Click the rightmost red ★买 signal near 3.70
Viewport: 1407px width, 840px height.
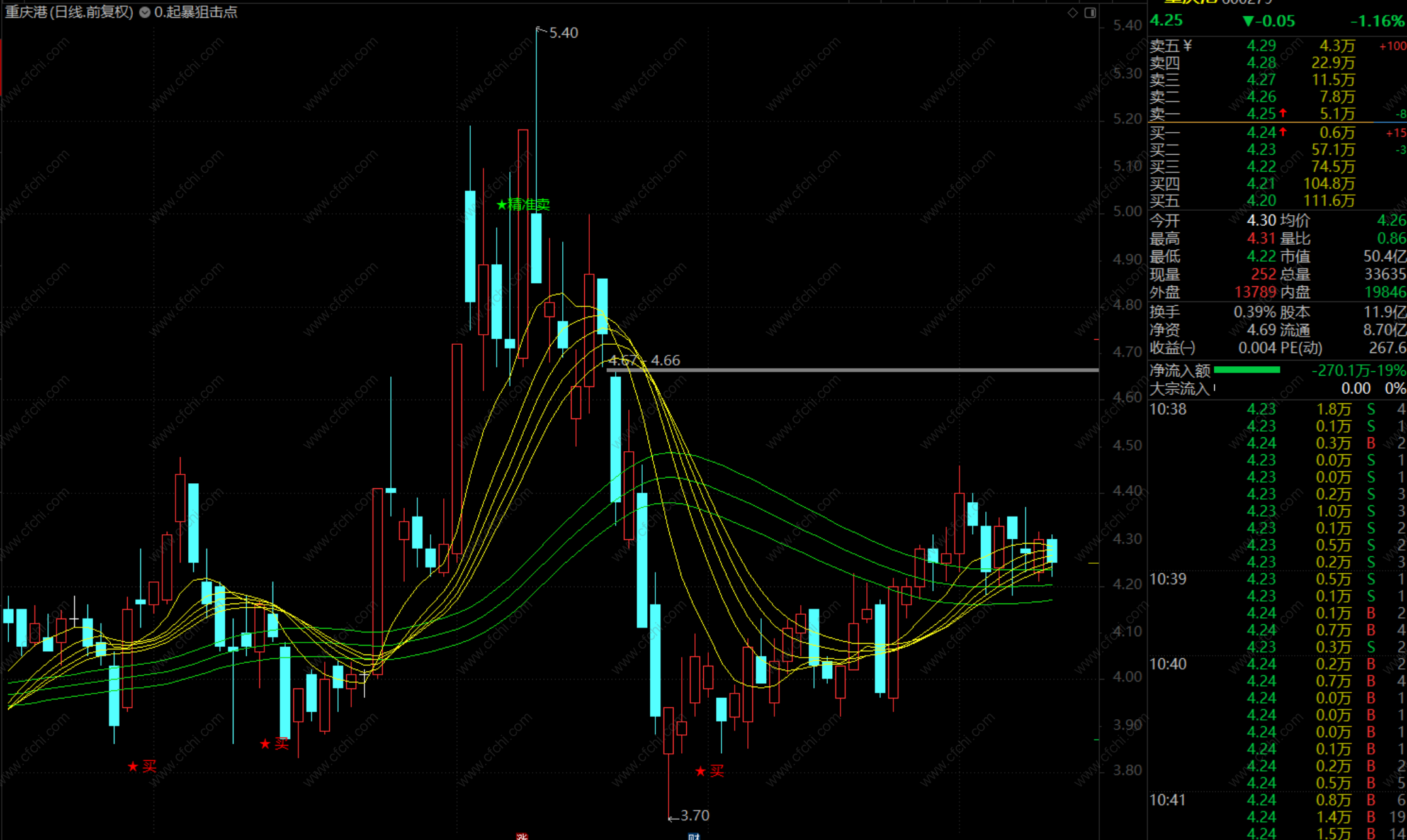(709, 771)
